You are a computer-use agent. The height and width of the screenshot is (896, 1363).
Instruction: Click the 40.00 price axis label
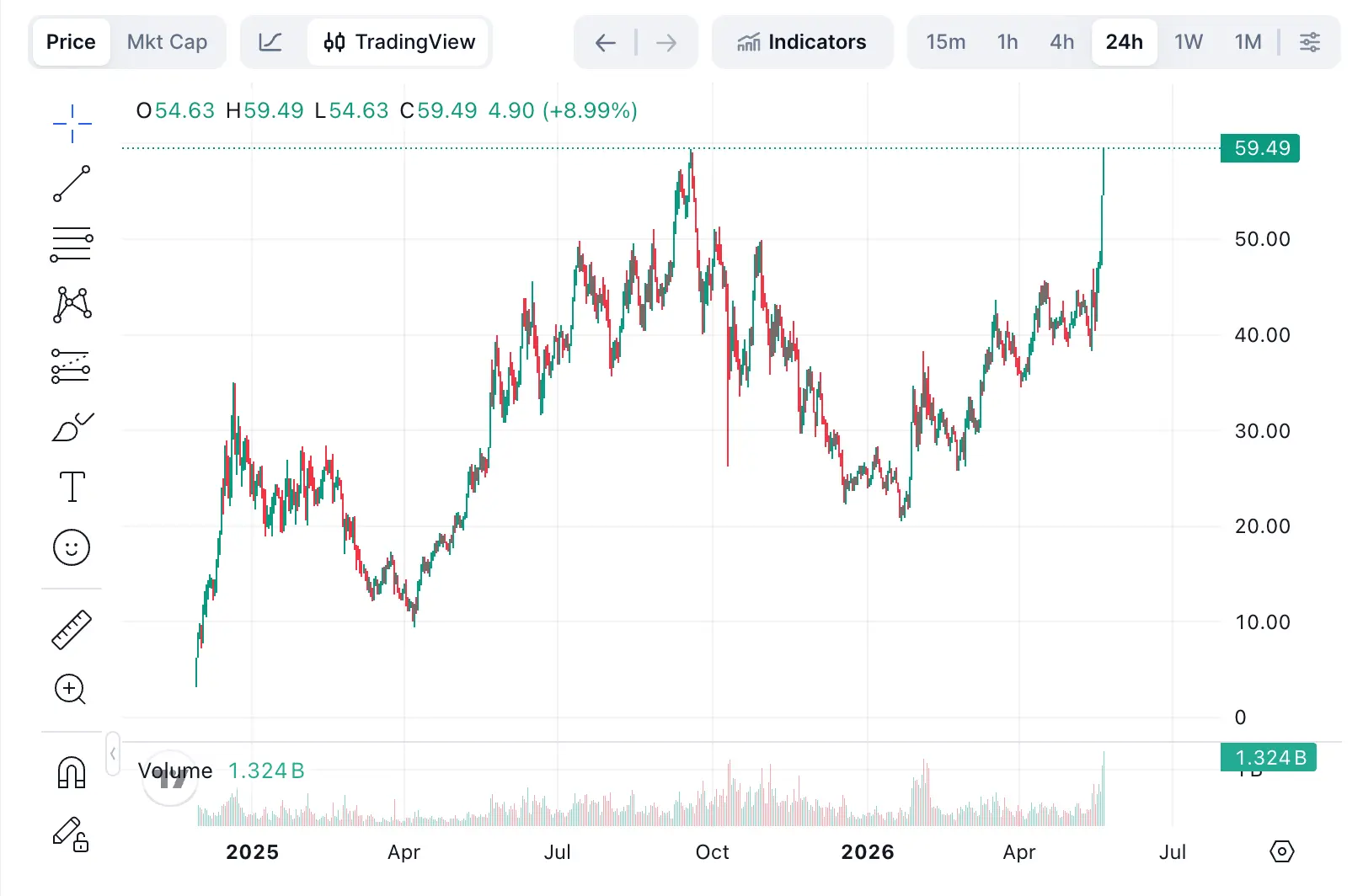1262,335
